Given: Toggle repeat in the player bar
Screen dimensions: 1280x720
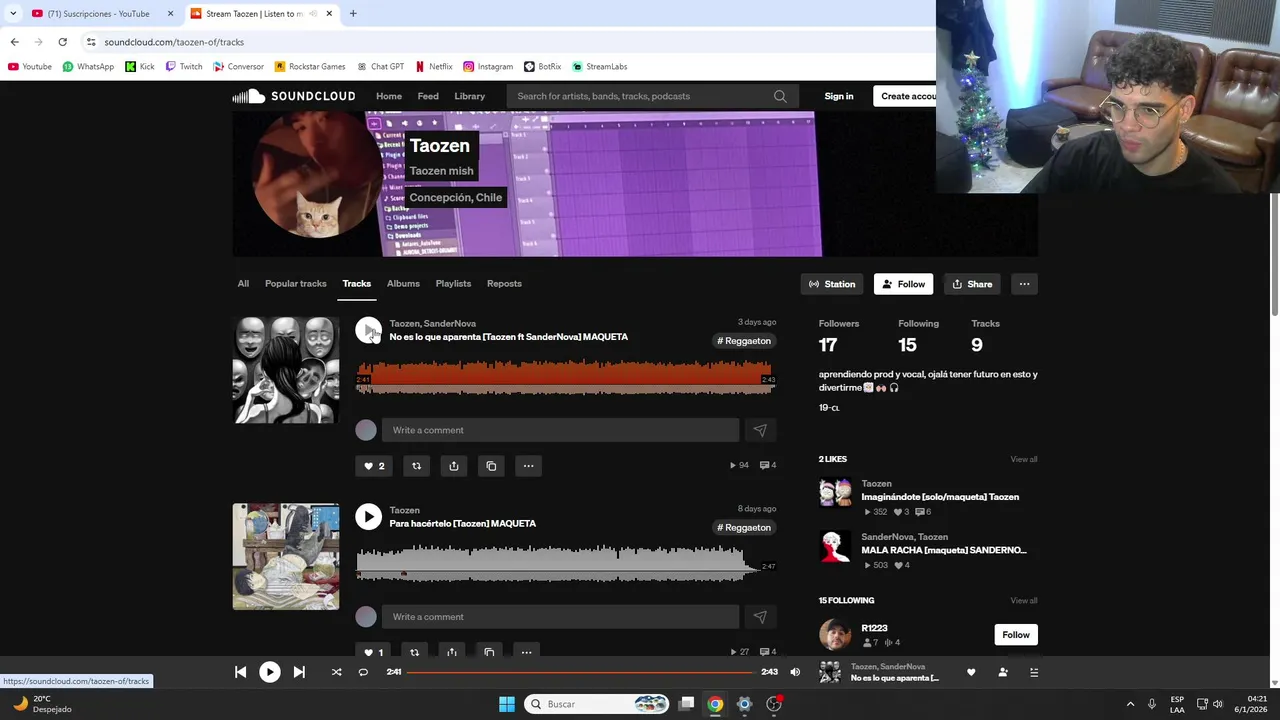Looking at the screenshot, I should (363, 672).
